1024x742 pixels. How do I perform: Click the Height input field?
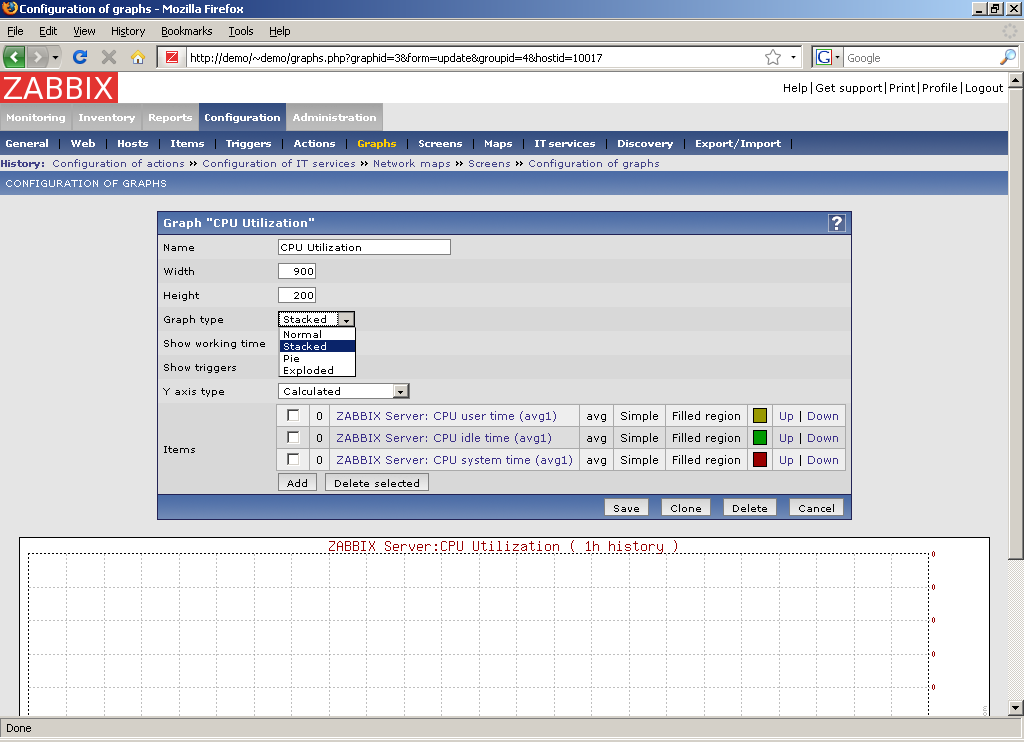point(297,295)
